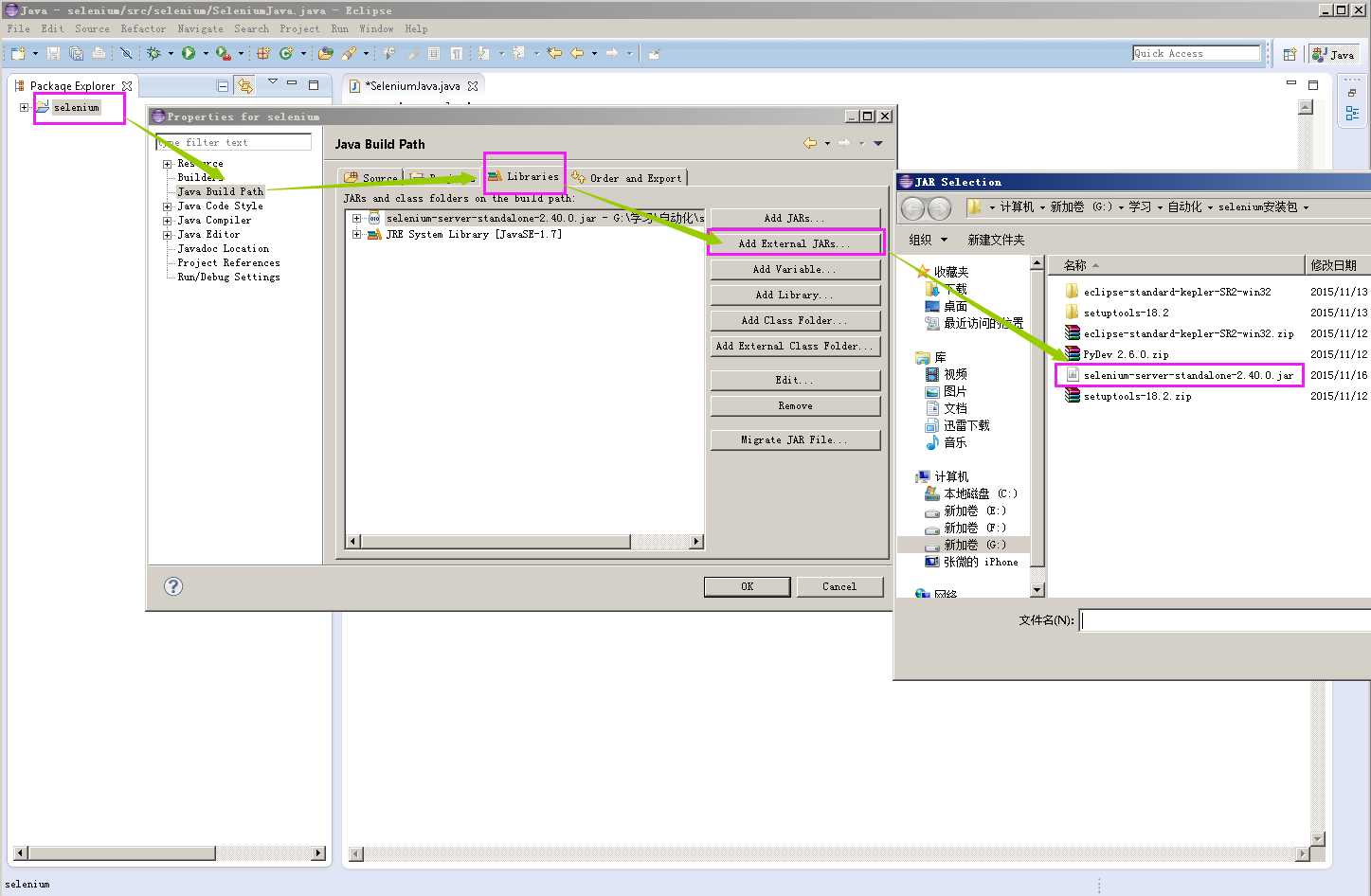Expand the Java Compiler node
The height and width of the screenshot is (896, 1371).
168,221
